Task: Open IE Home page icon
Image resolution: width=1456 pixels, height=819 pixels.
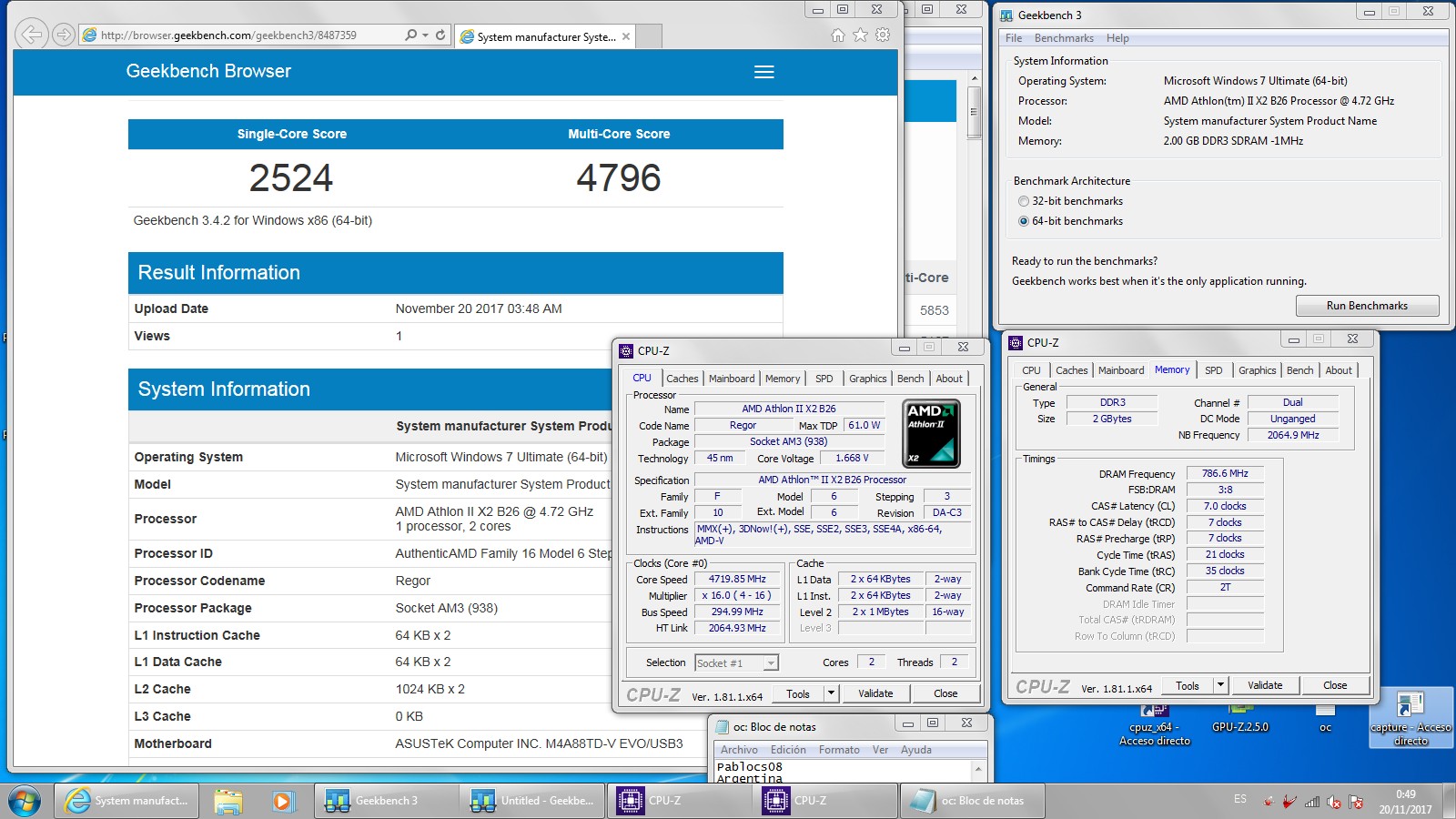Action: pos(838,35)
